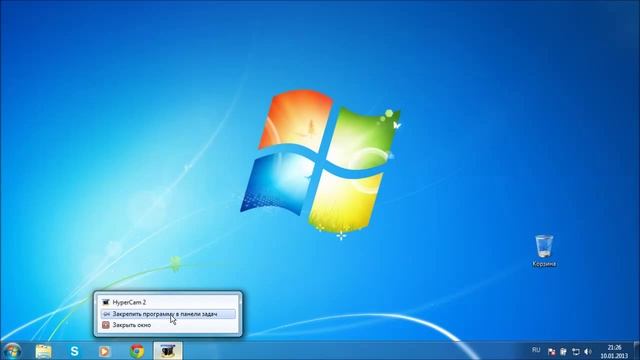Open Windows Explorer from the taskbar
640x360 pixels.
tap(43, 351)
